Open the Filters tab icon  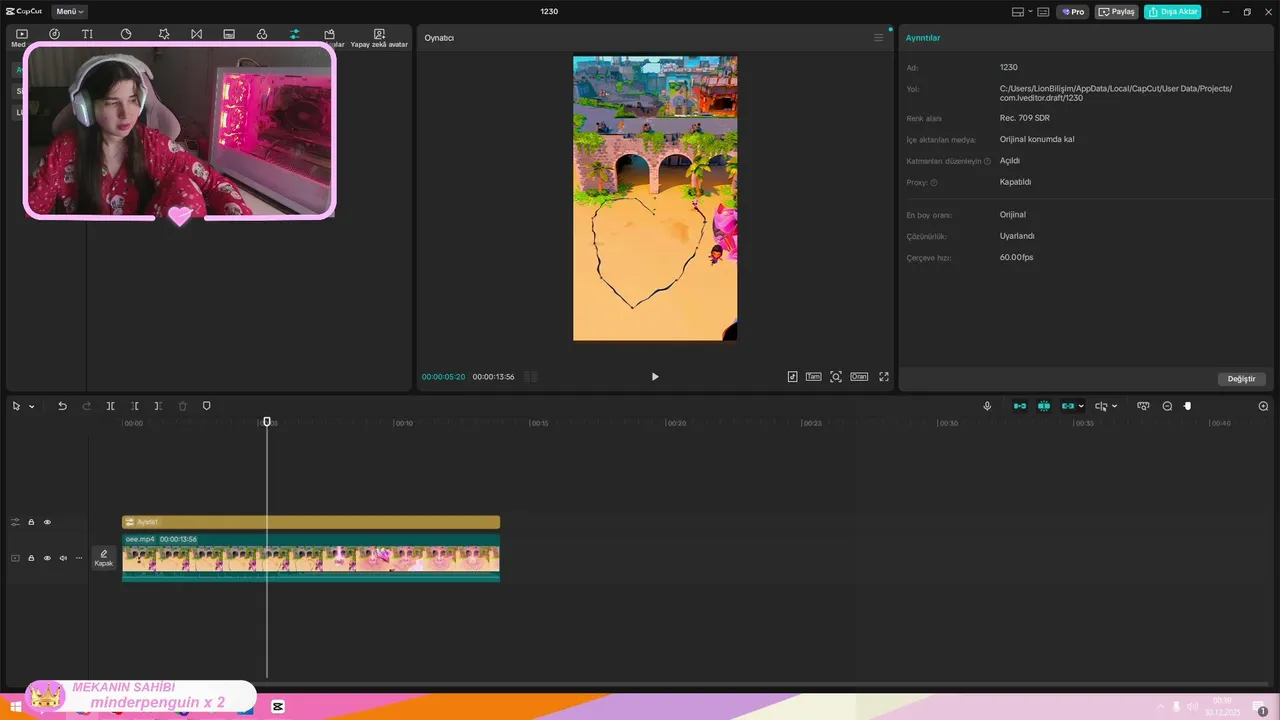[x=262, y=34]
